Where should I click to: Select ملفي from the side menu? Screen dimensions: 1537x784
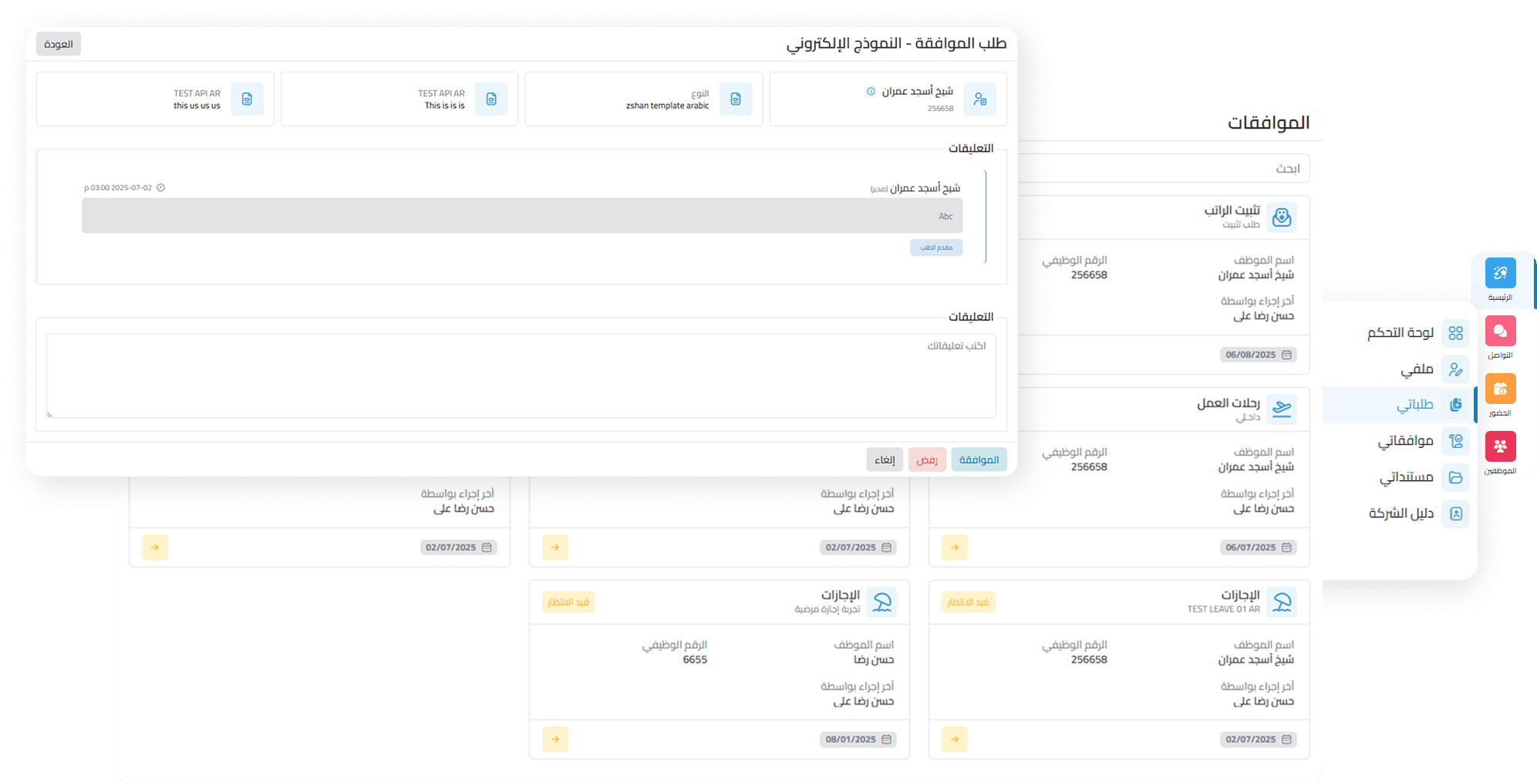click(x=1417, y=369)
